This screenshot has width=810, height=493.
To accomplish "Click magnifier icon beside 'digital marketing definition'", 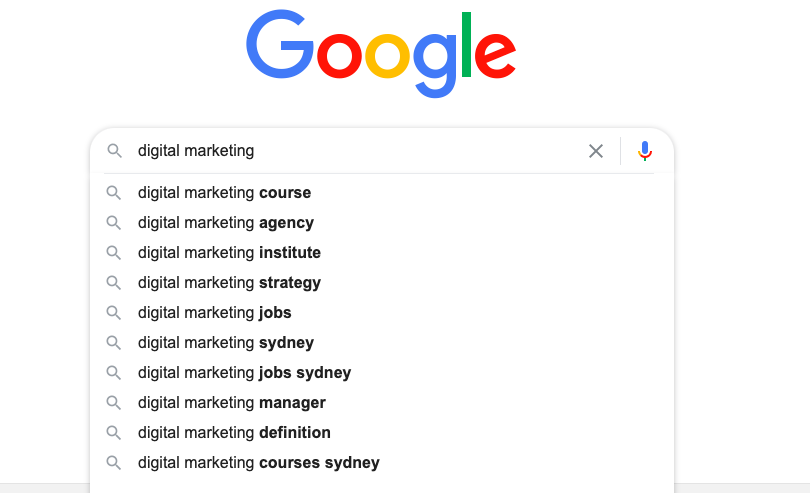I will (114, 433).
